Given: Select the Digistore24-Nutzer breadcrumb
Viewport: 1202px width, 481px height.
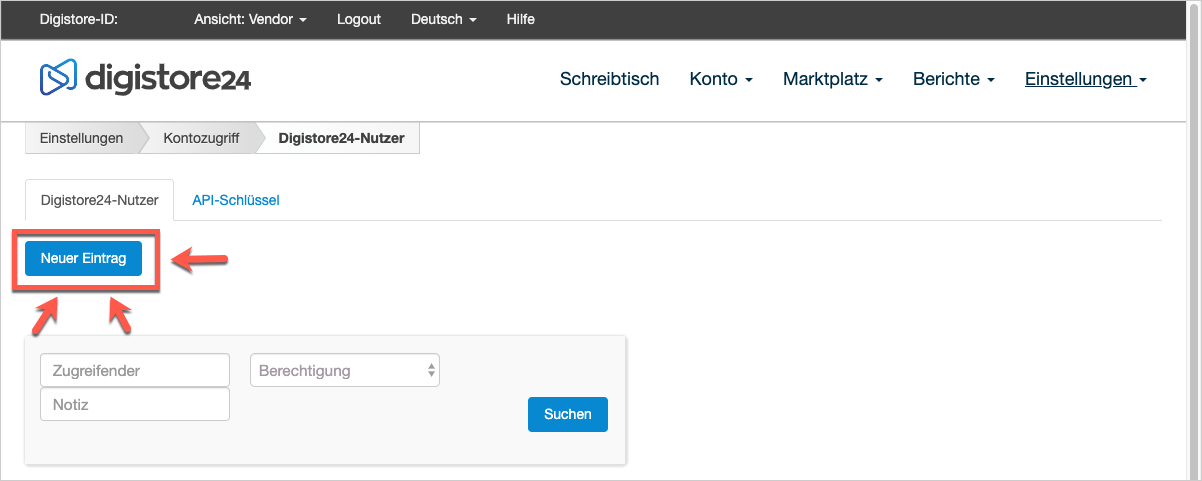Looking at the screenshot, I should click(341, 139).
